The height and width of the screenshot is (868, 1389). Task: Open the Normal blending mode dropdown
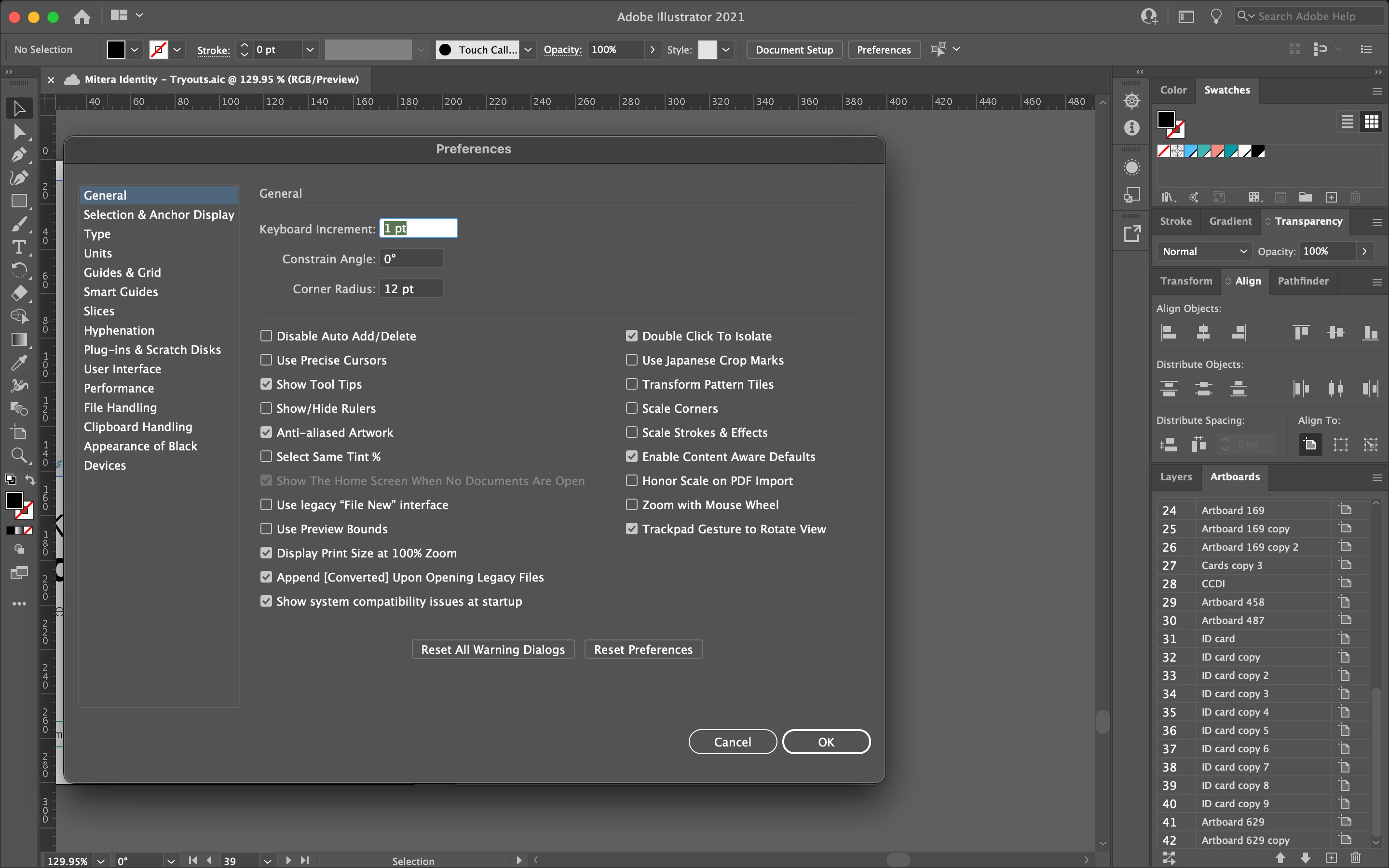coord(1204,251)
